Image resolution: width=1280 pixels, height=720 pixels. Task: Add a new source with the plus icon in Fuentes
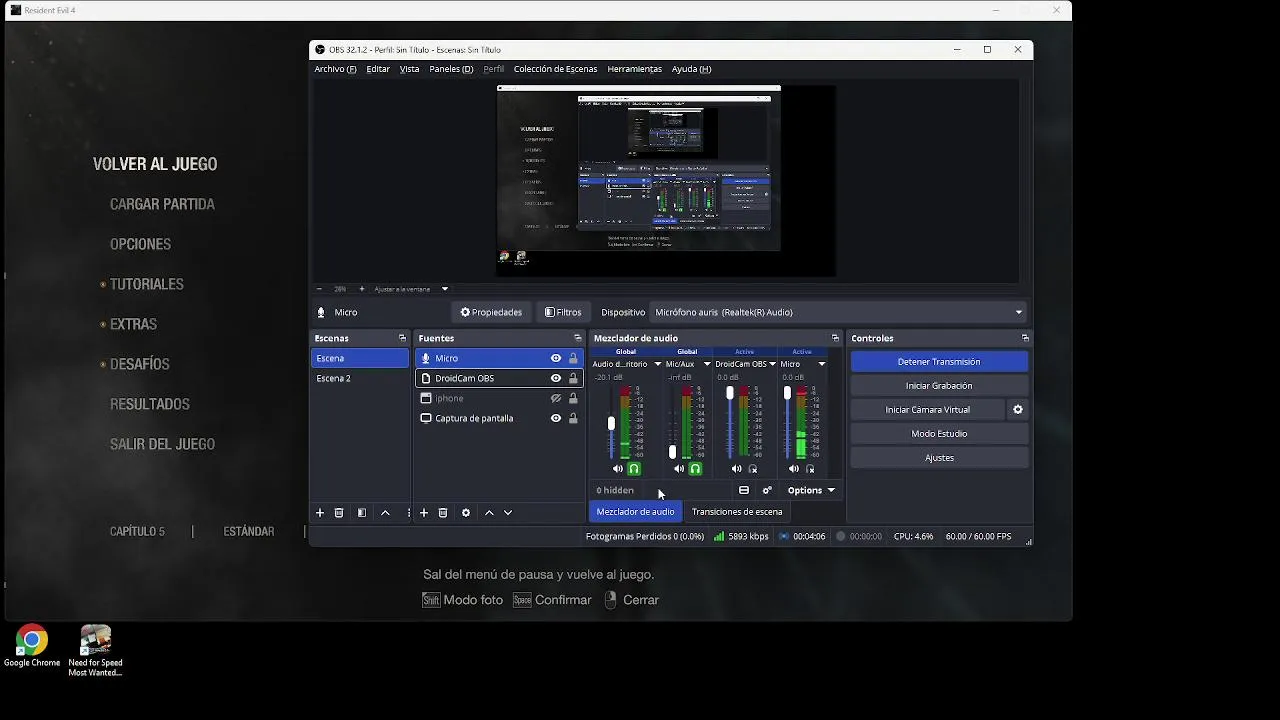[x=424, y=513]
